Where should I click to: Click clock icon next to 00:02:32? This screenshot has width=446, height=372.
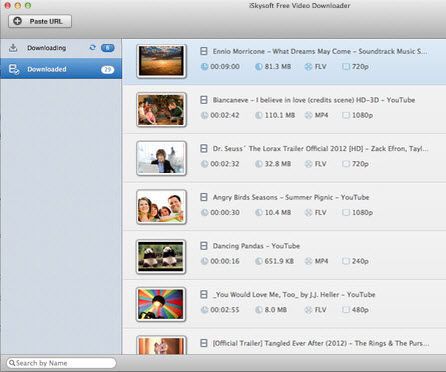click(x=204, y=164)
